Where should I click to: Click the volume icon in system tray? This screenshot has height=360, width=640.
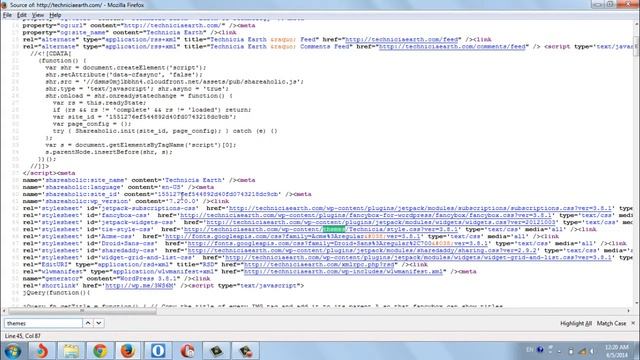591,351
